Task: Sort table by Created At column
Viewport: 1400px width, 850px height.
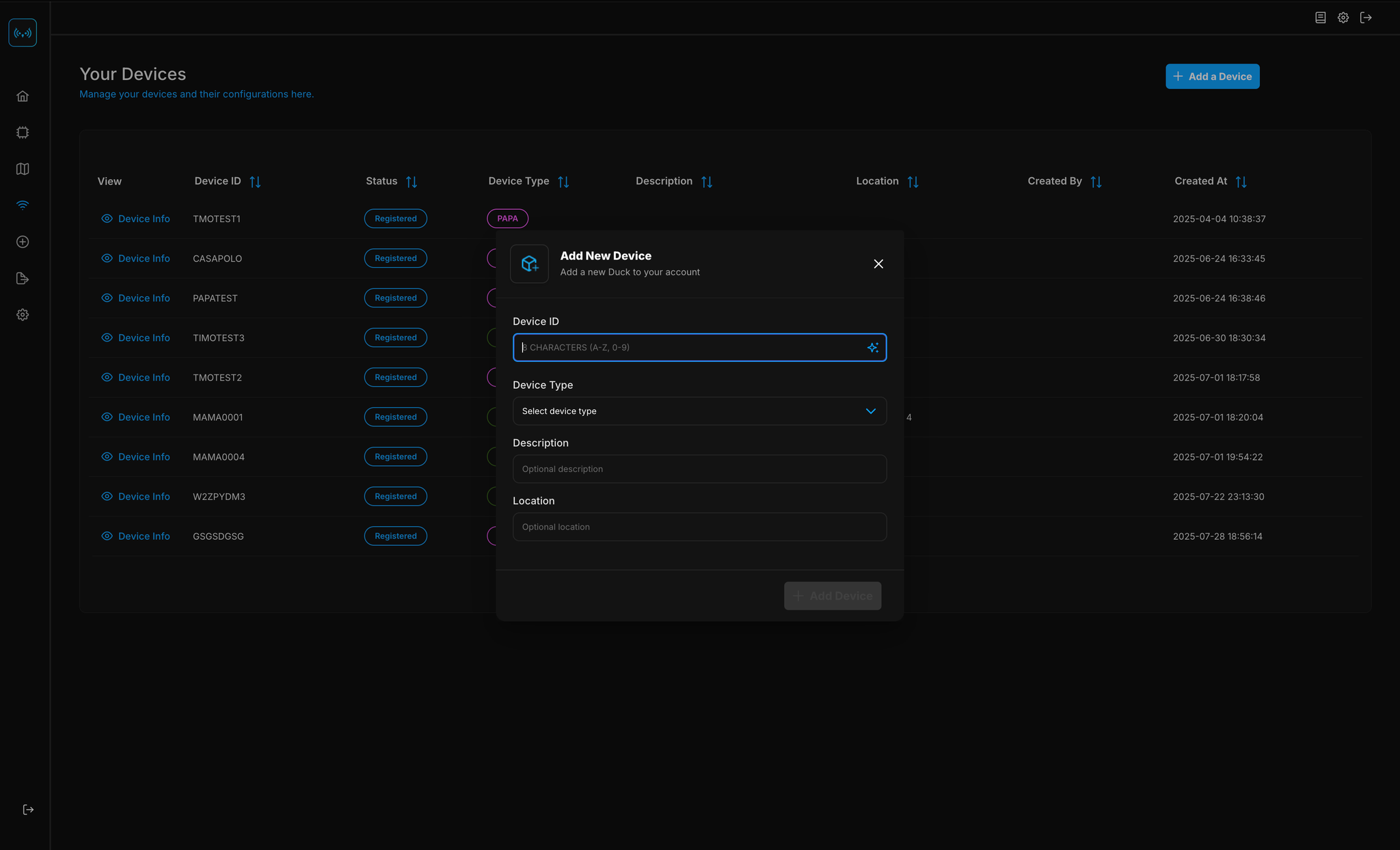Action: coord(1241,182)
